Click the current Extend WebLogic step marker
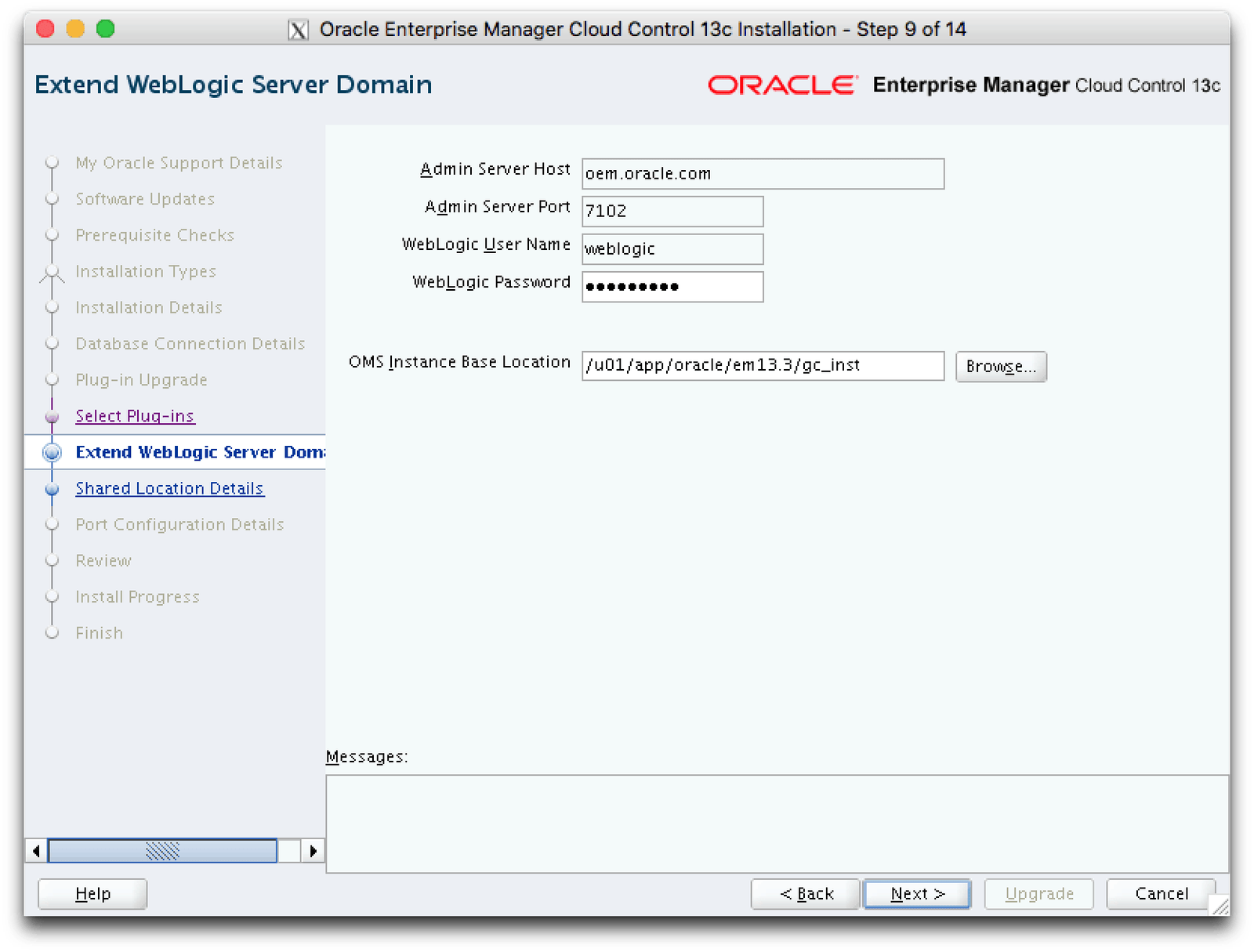The image size is (1254, 952). pyautogui.click(x=53, y=453)
